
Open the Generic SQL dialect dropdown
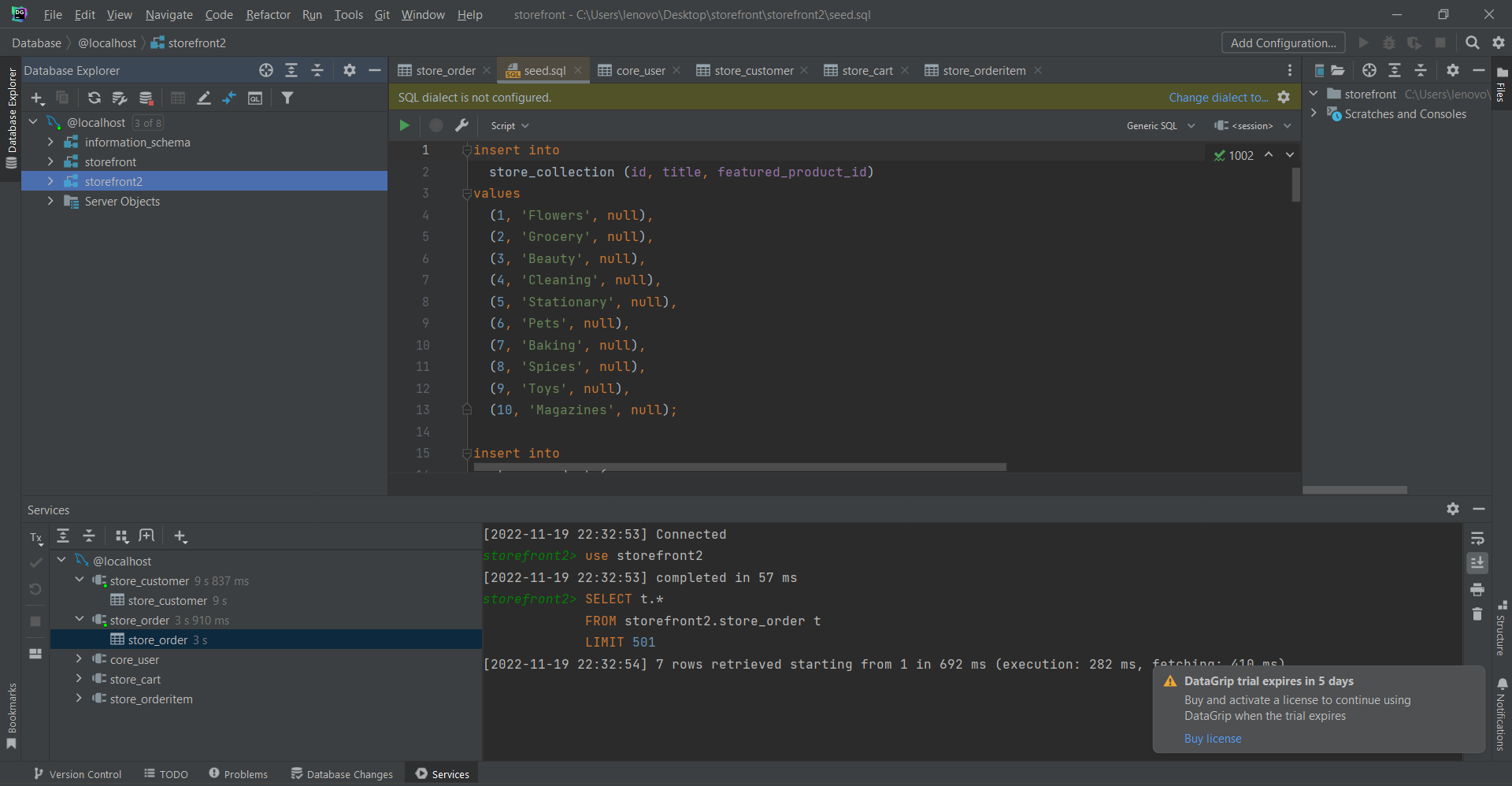(1160, 126)
